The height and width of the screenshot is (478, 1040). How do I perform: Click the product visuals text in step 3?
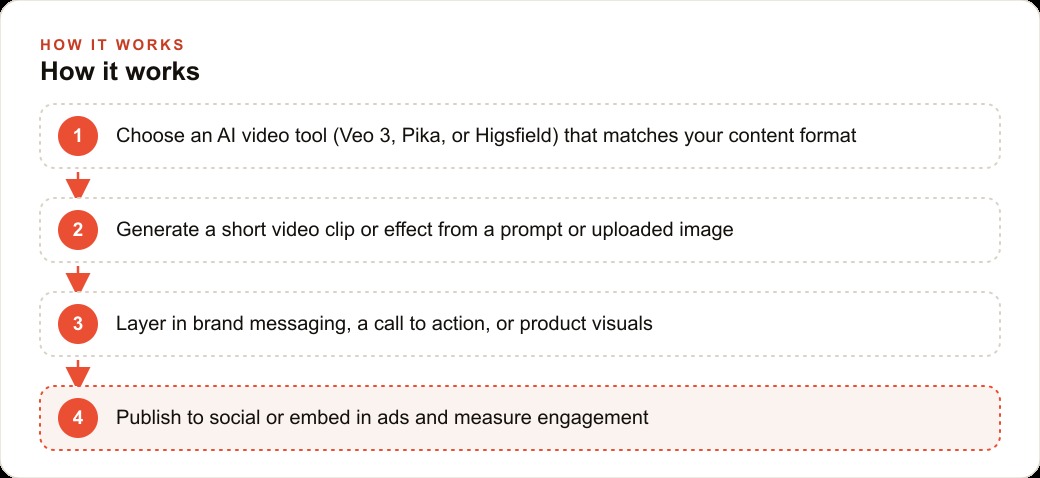point(588,324)
